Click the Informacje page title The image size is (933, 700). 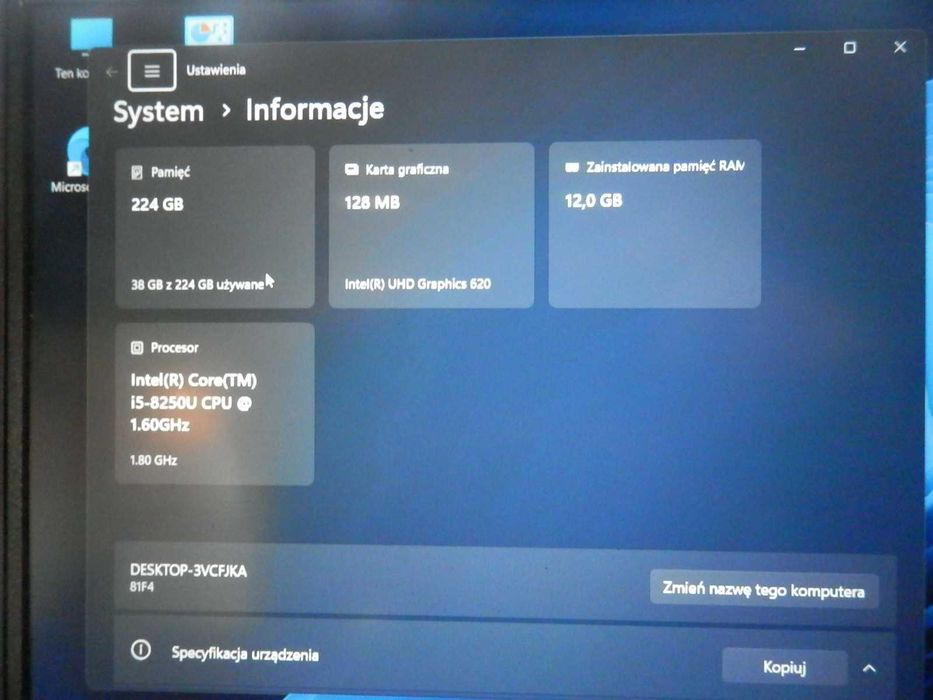tap(315, 110)
